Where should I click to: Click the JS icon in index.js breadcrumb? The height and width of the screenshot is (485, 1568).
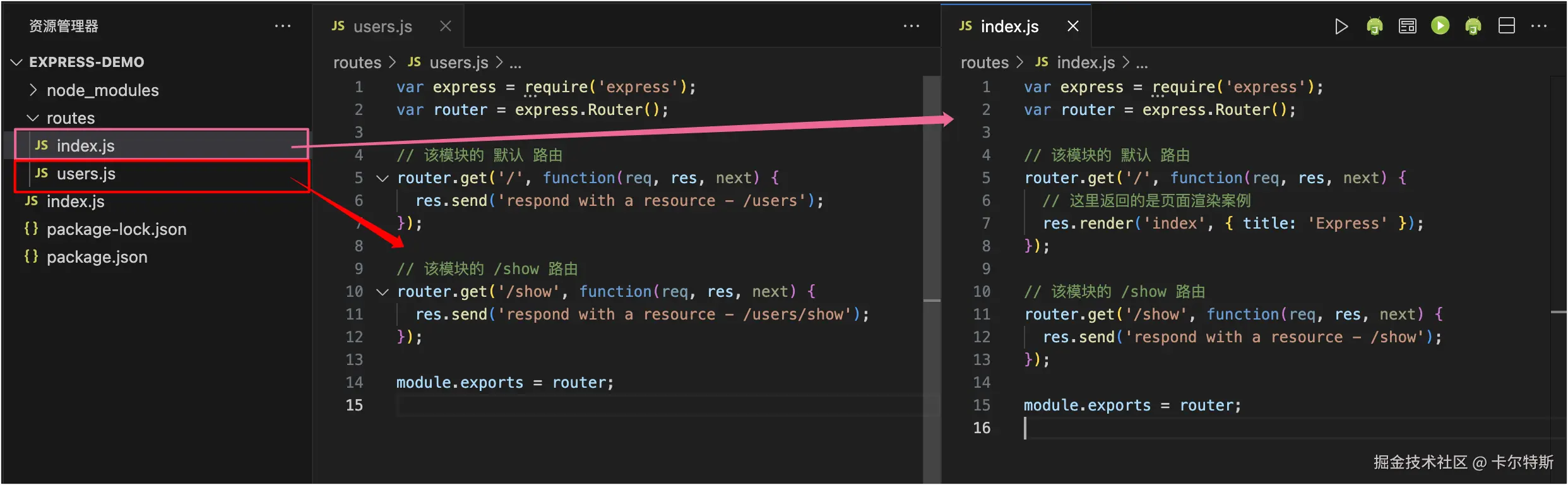1042,62
